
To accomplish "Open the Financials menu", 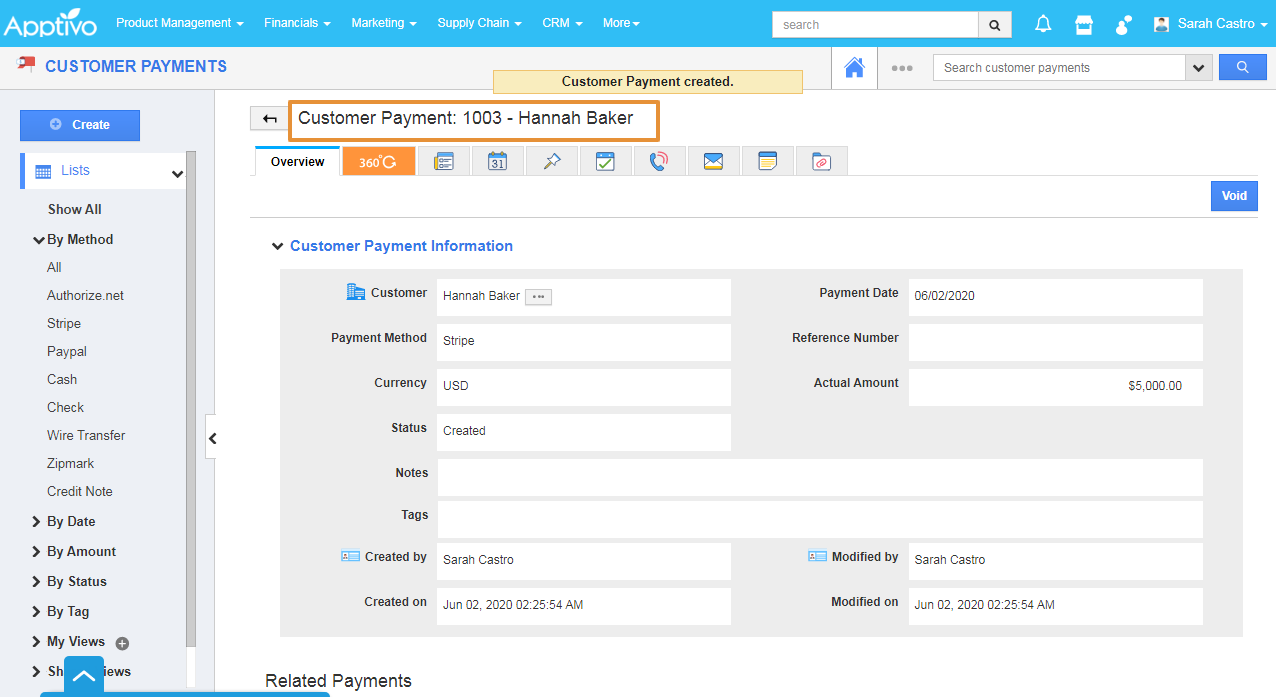I will (297, 23).
